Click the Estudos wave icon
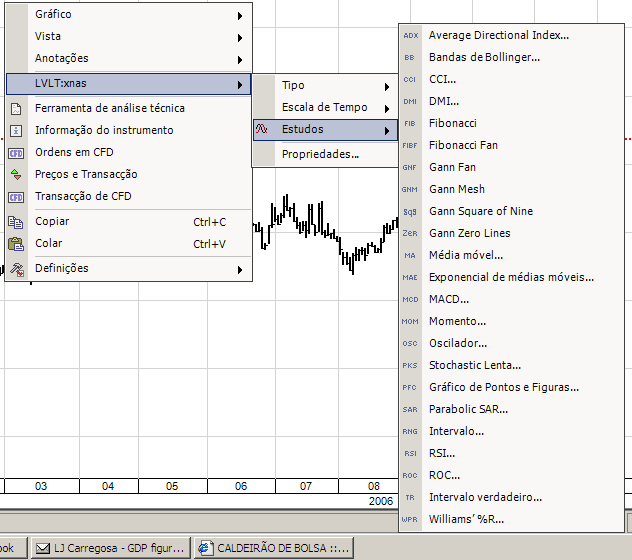This screenshot has height=560, width=632. tap(262, 129)
